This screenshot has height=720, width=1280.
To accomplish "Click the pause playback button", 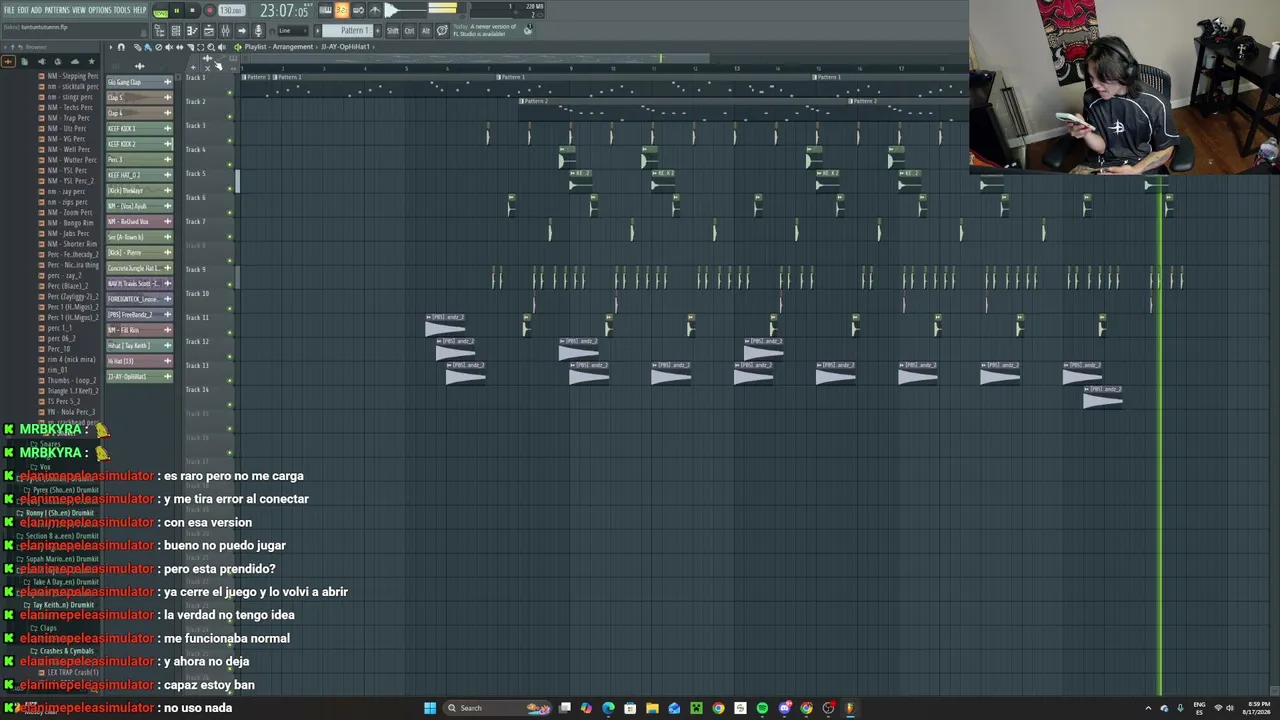I will (177, 11).
